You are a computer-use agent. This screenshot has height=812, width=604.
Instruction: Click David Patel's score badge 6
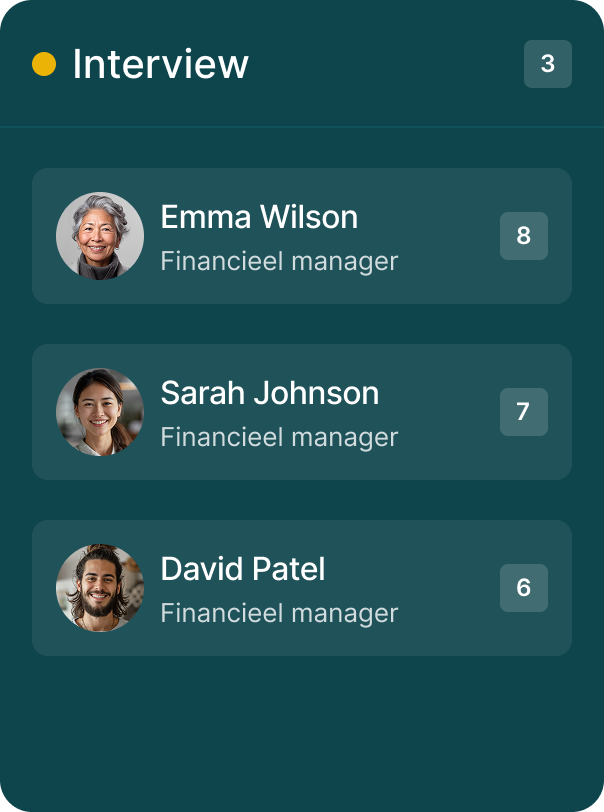(524, 588)
